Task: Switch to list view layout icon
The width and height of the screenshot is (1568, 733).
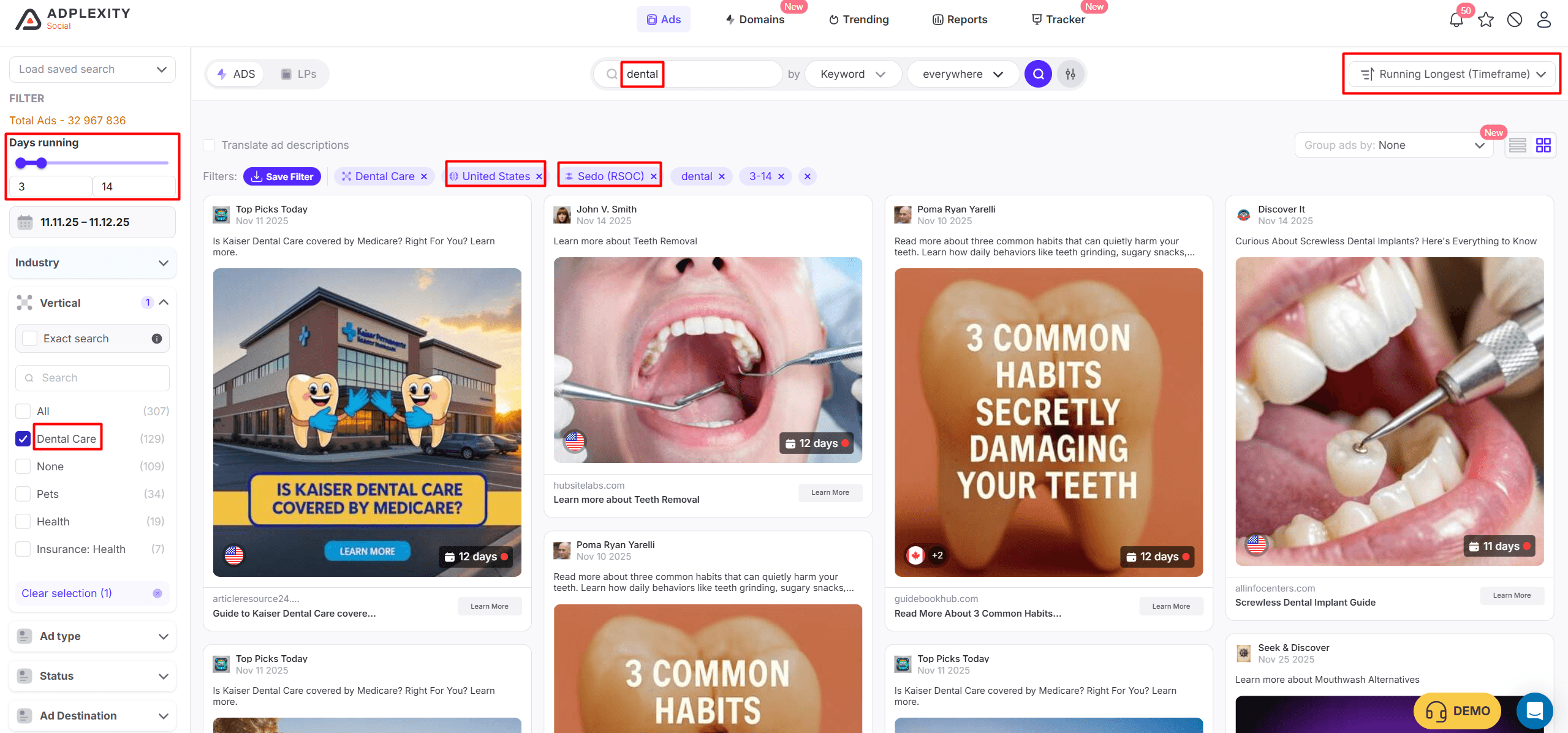Action: click(1517, 145)
